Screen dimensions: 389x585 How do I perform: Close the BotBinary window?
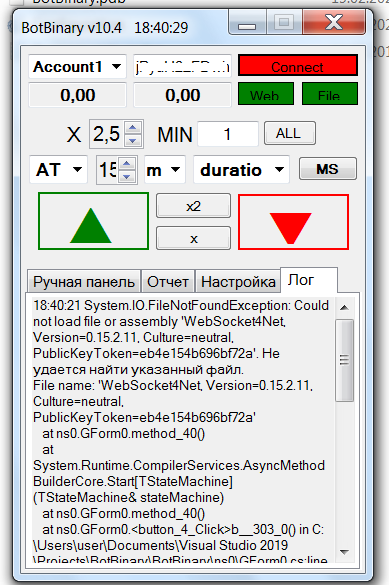334,23
